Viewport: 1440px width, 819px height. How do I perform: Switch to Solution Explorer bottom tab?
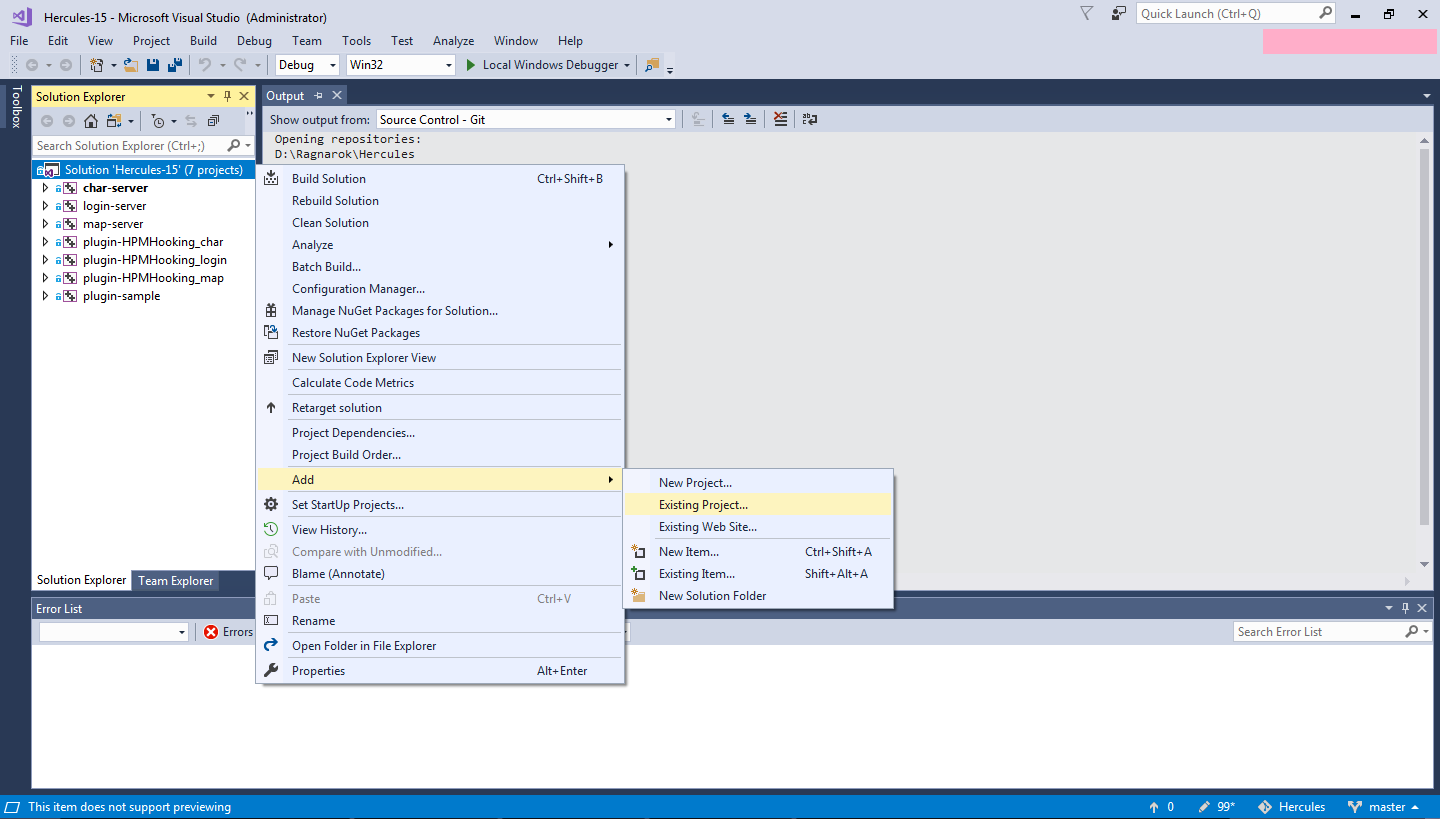pyautogui.click(x=82, y=580)
